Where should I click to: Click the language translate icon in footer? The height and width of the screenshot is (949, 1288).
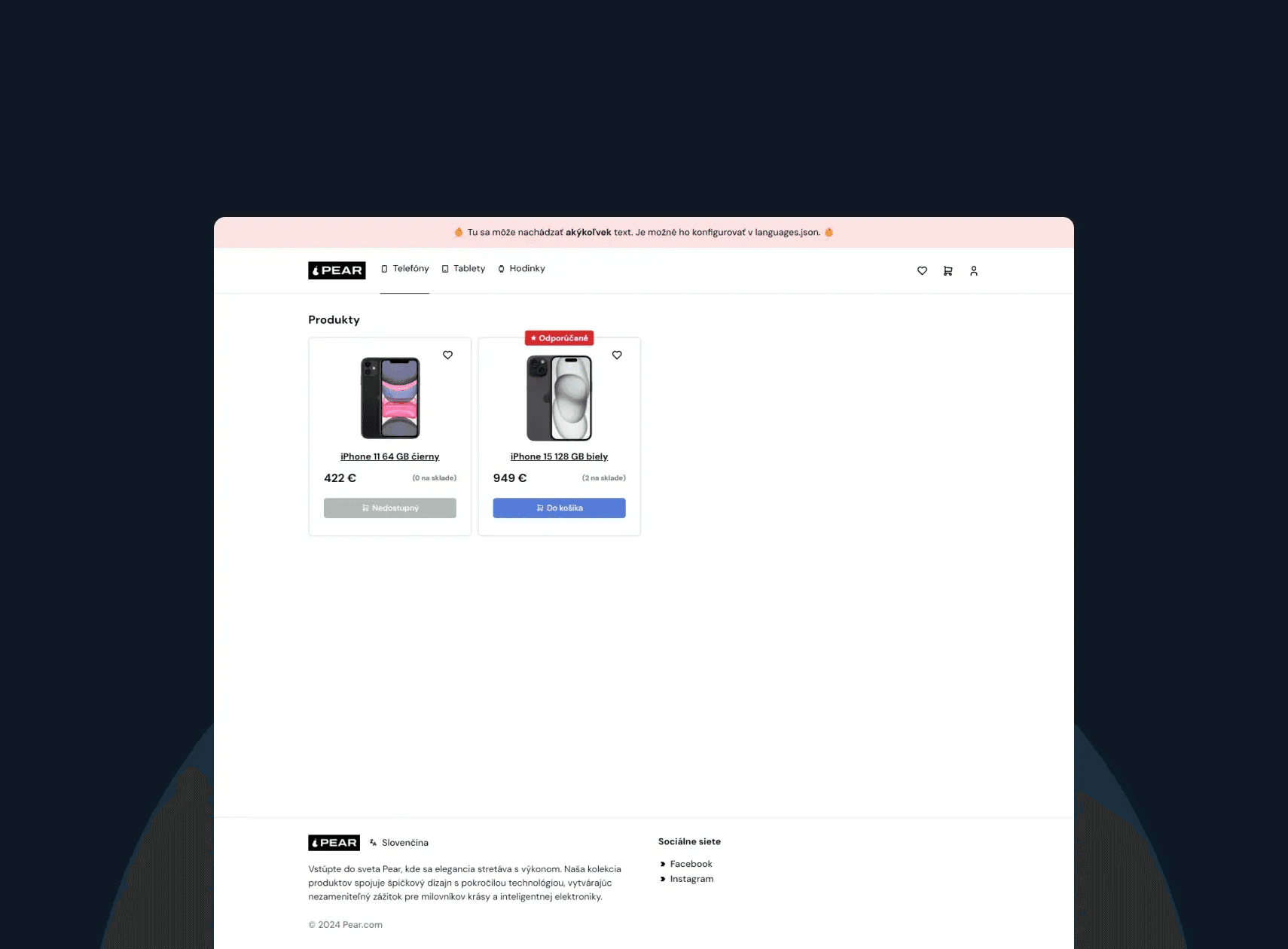point(373,843)
